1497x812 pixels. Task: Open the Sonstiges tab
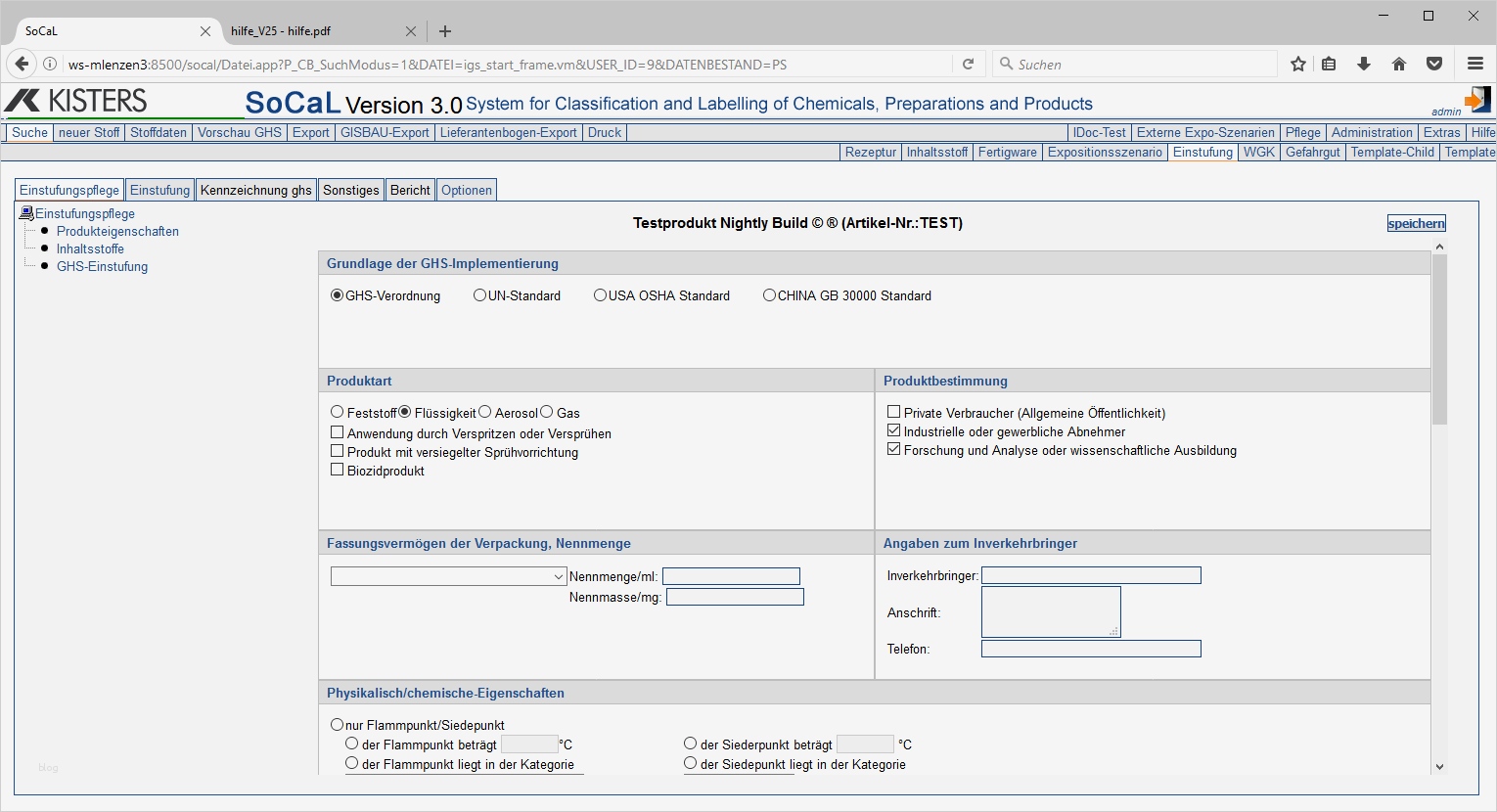tap(351, 190)
